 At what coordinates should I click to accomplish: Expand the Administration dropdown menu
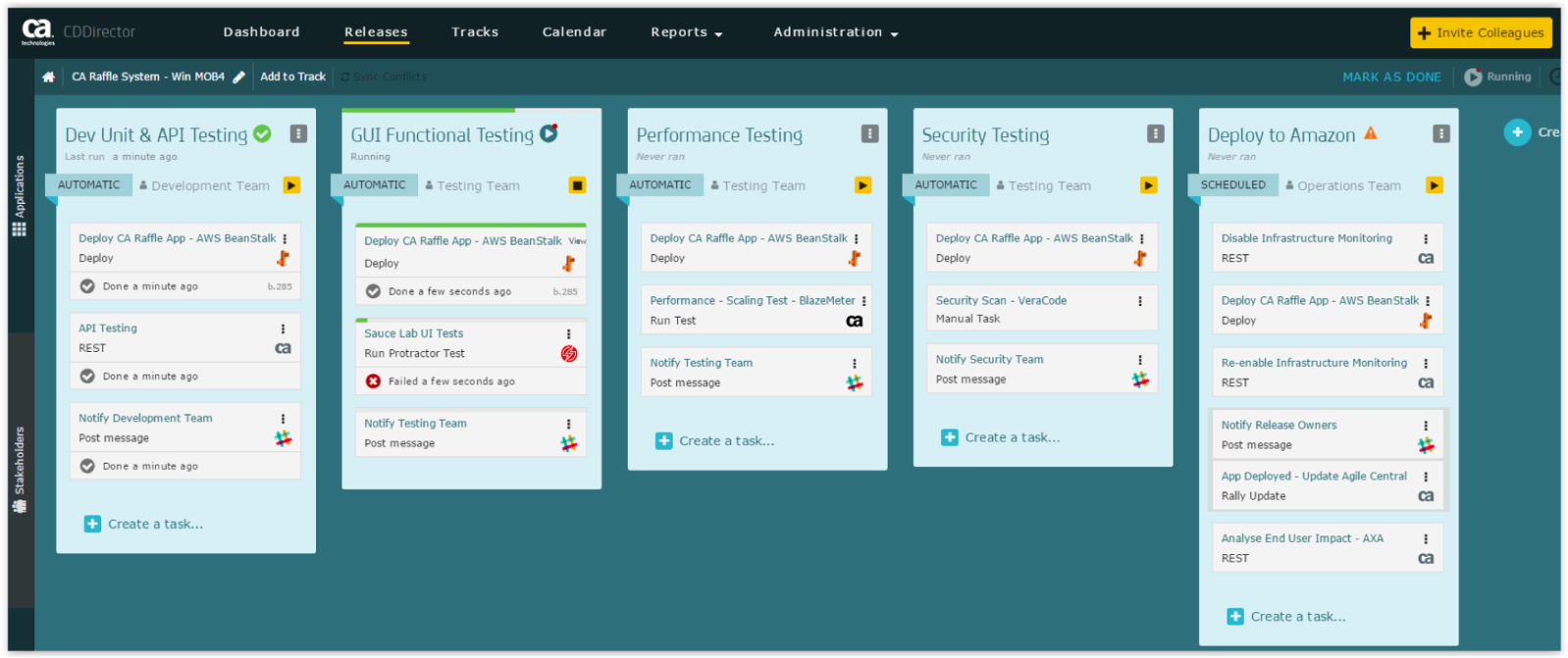pos(836,32)
